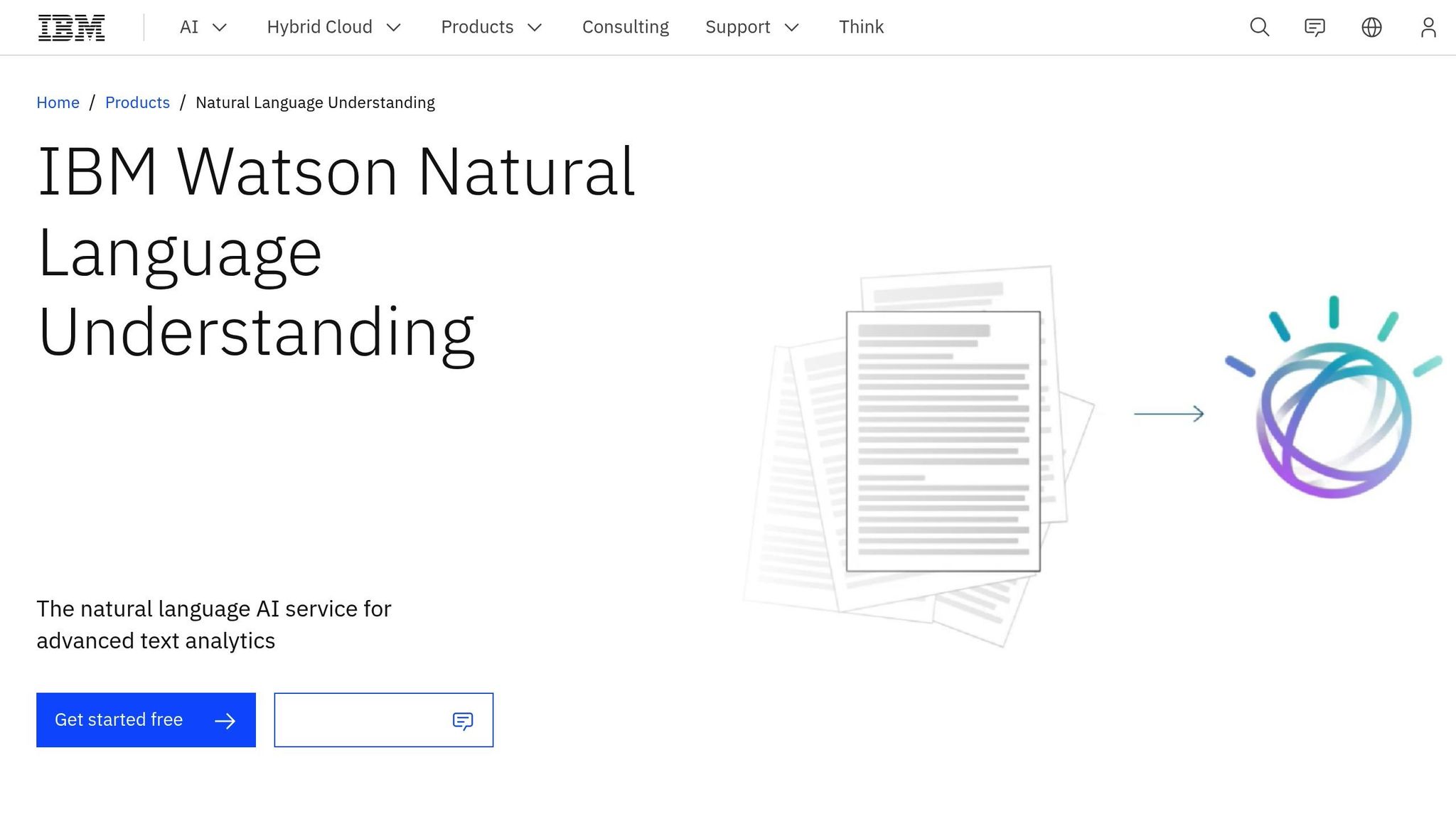The image size is (1456, 819).
Task: Click the IBM logo
Action: tap(71, 27)
